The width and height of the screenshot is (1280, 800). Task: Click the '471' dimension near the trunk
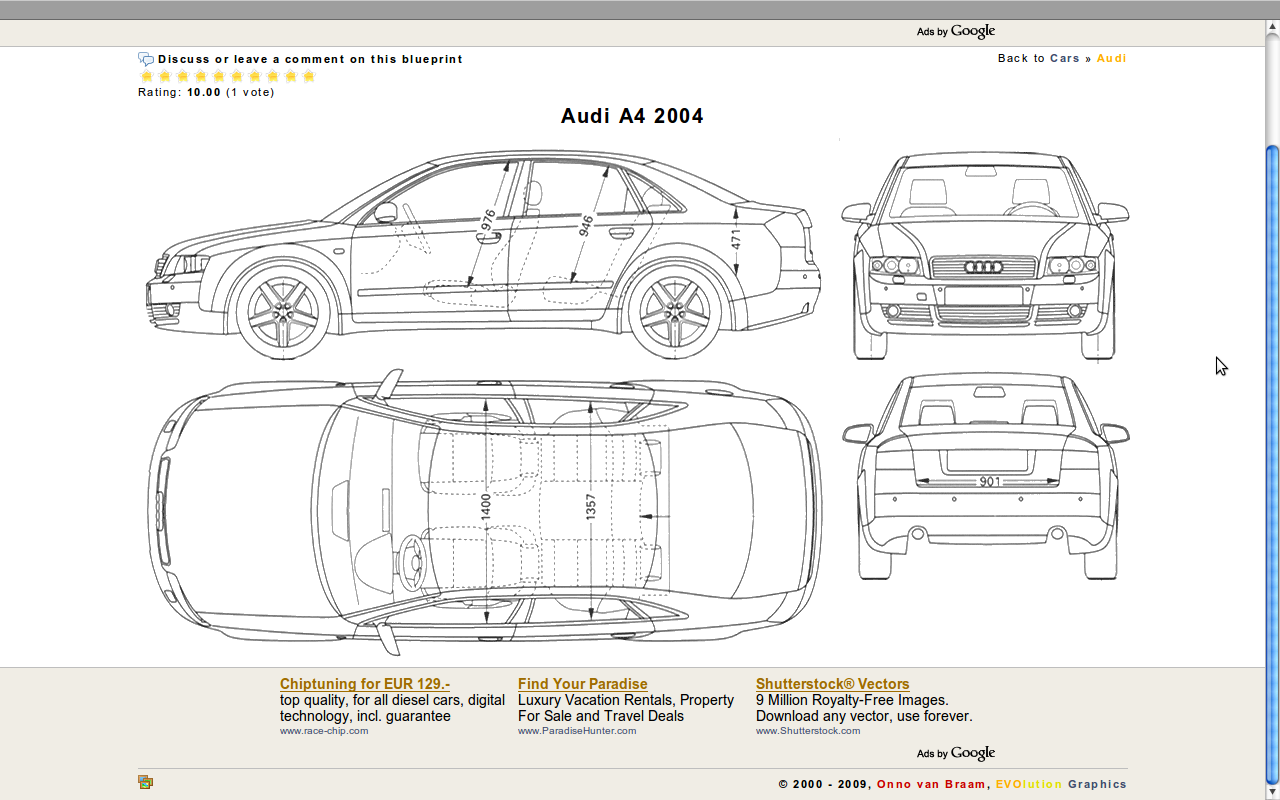click(735, 241)
